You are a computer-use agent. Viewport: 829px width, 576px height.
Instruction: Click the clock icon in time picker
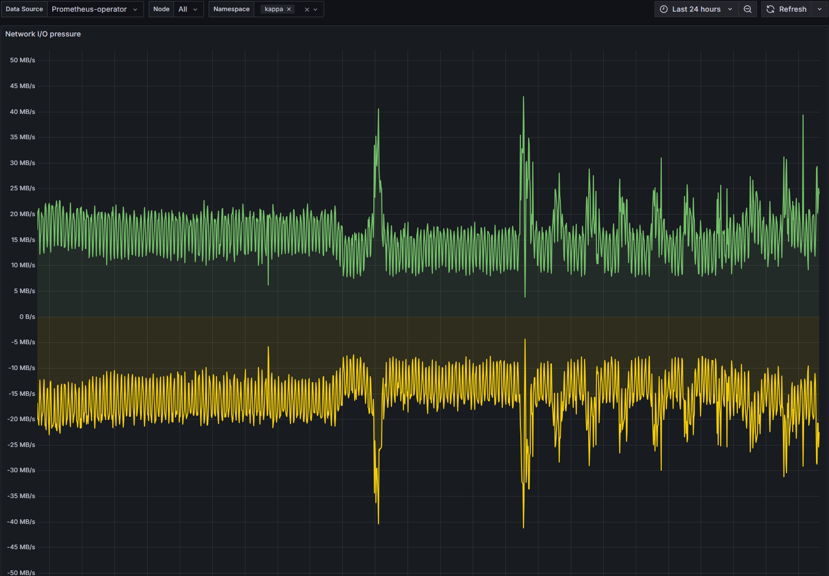[x=664, y=9]
